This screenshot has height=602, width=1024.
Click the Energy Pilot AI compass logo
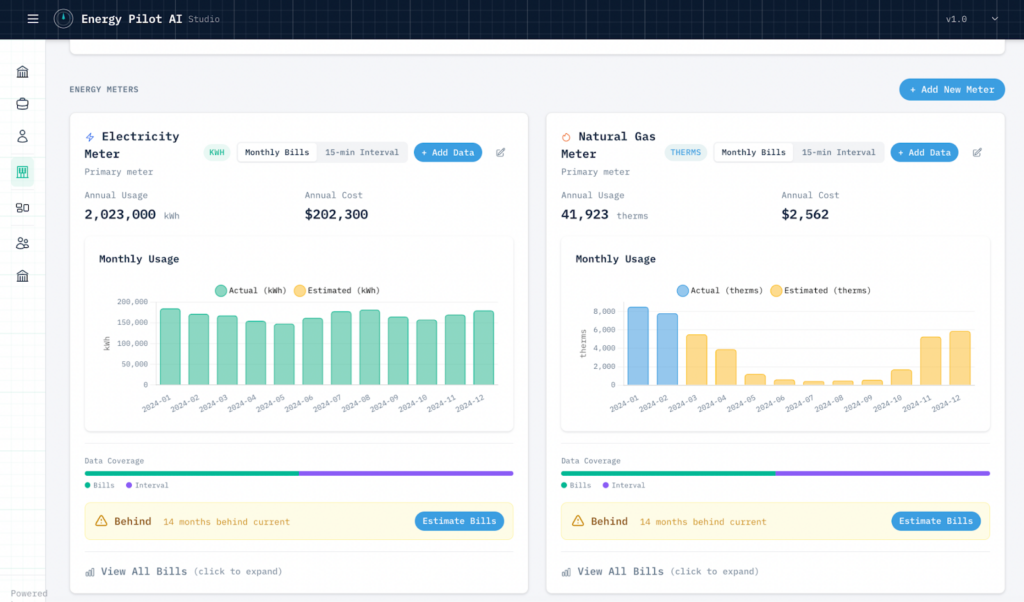[63, 19]
